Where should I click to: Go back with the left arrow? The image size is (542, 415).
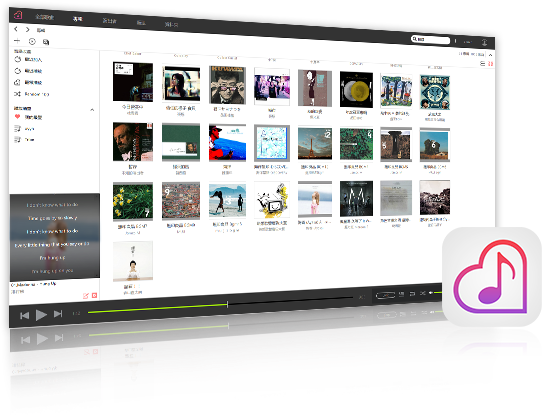click(16, 29)
